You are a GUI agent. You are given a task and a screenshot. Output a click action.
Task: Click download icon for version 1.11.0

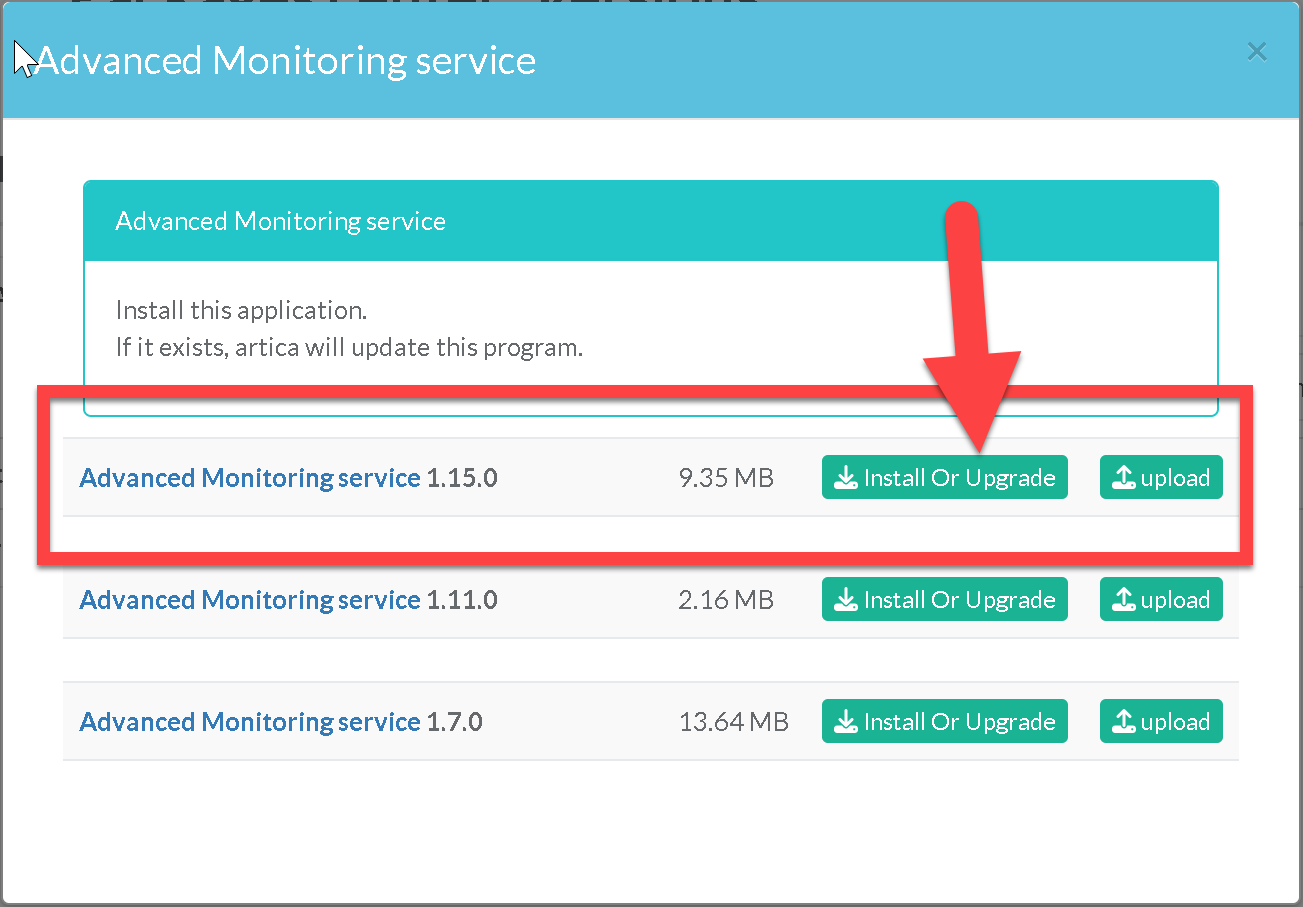846,600
